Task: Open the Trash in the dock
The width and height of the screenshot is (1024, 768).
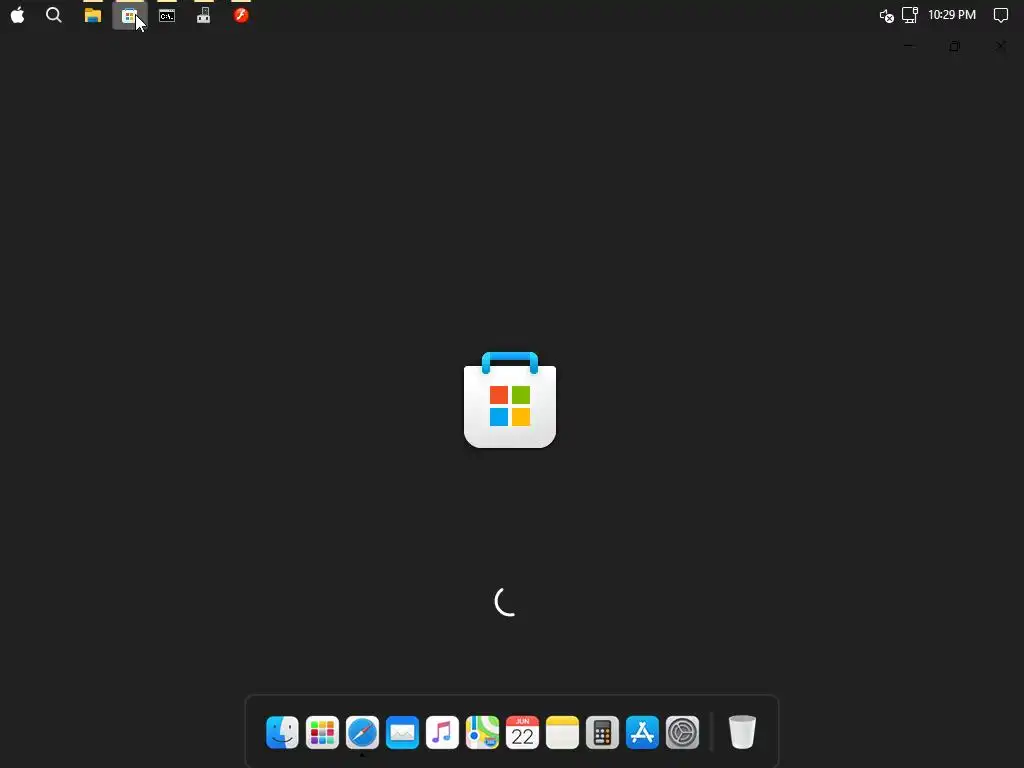Action: tap(742, 732)
